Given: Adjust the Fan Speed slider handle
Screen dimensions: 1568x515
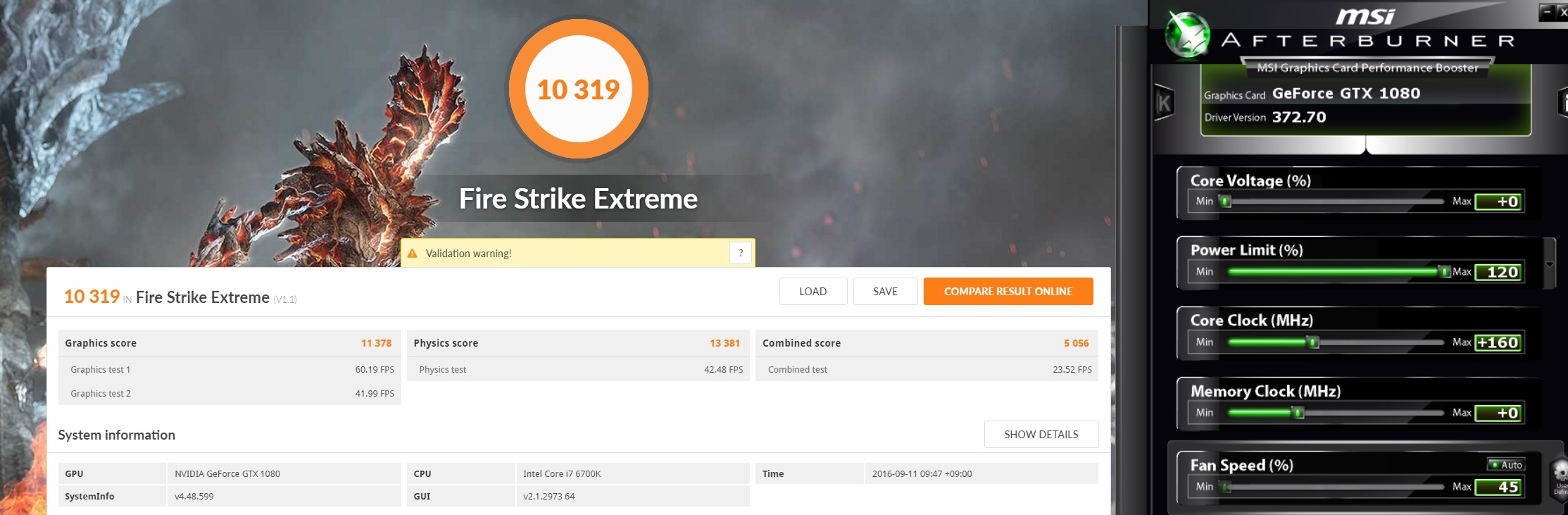Looking at the screenshot, I should pyautogui.click(x=1226, y=487).
